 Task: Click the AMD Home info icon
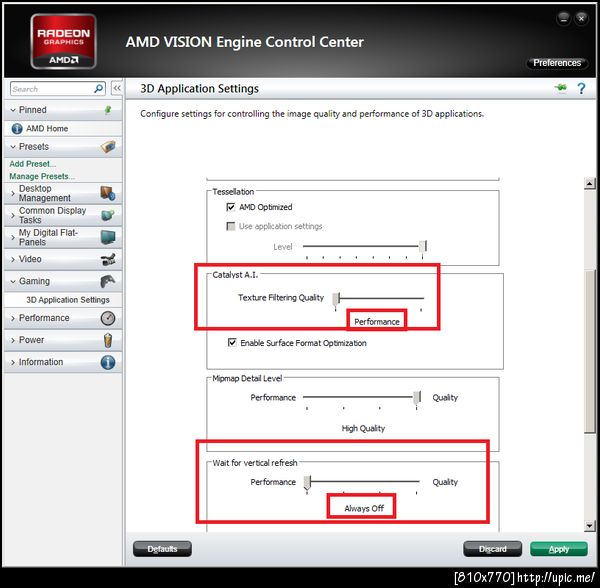(x=17, y=129)
